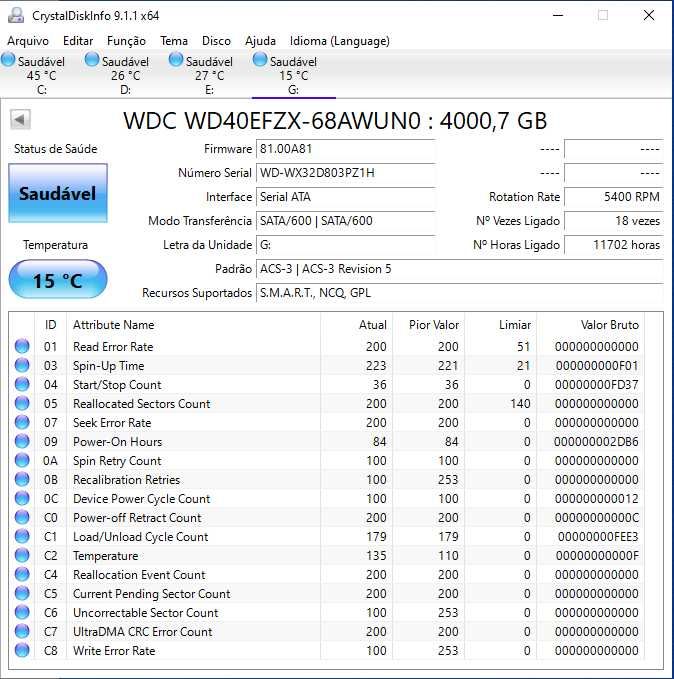Click the 15 °C temperature button

click(x=58, y=279)
